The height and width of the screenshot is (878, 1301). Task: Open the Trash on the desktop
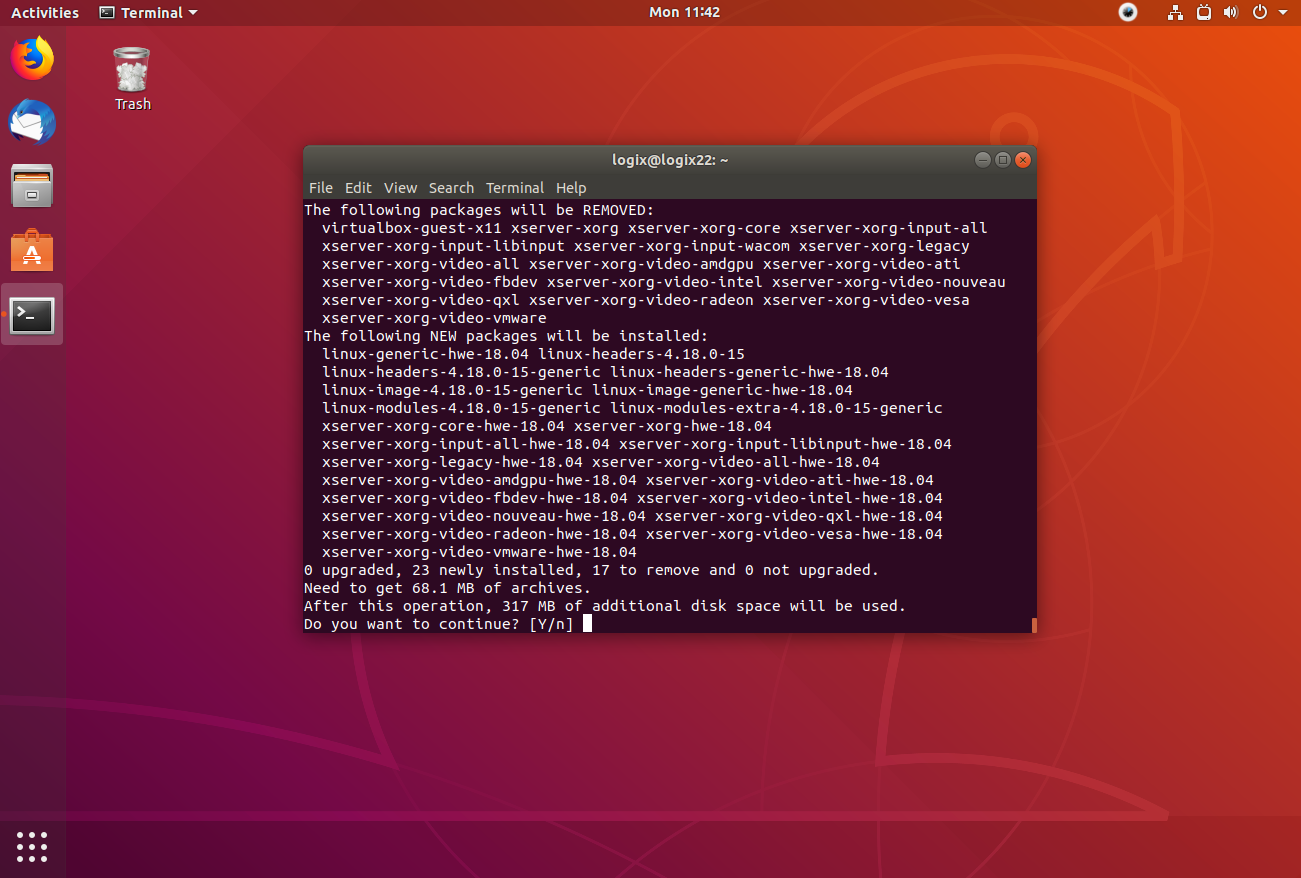coord(131,70)
